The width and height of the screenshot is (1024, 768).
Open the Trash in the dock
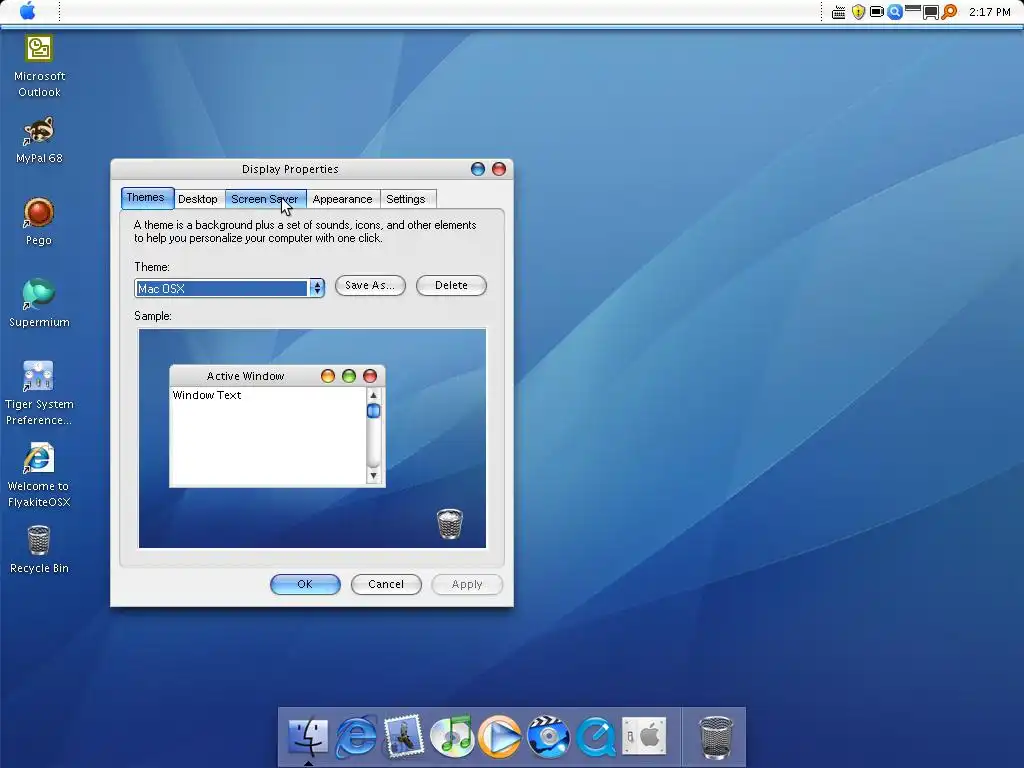click(716, 737)
